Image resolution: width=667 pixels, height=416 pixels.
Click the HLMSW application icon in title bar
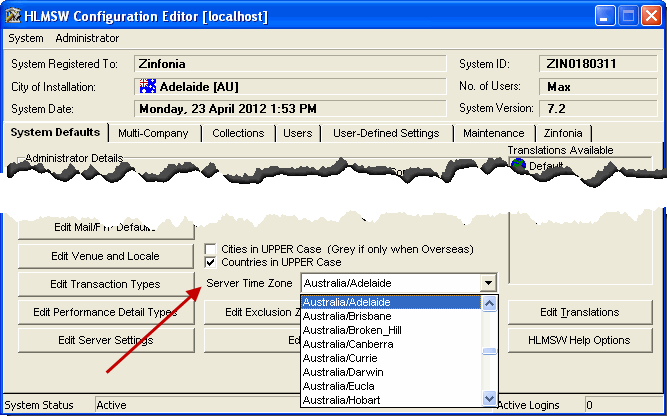[13, 16]
